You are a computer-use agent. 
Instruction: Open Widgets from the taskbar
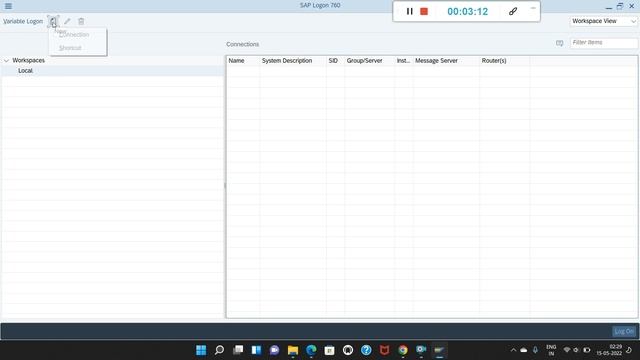point(256,350)
